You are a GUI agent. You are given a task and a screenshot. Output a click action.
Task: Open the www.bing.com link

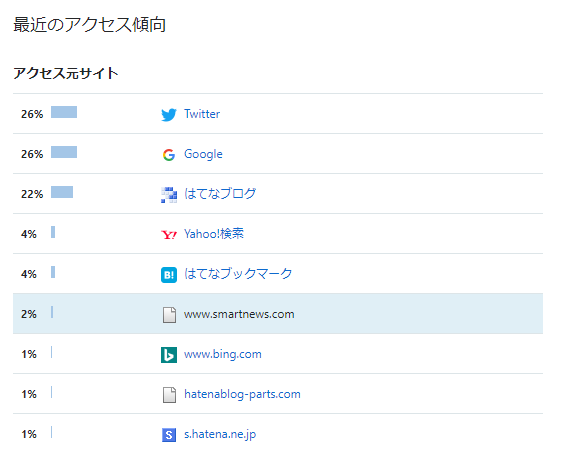click(x=223, y=354)
